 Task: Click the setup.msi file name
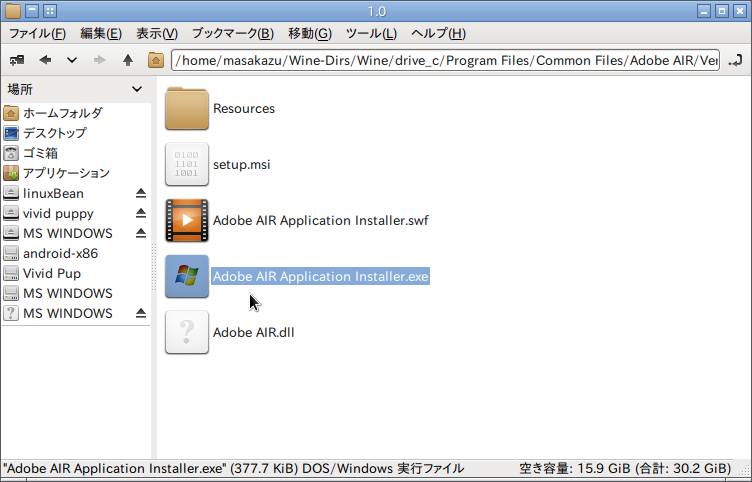click(x=242, y=165)
